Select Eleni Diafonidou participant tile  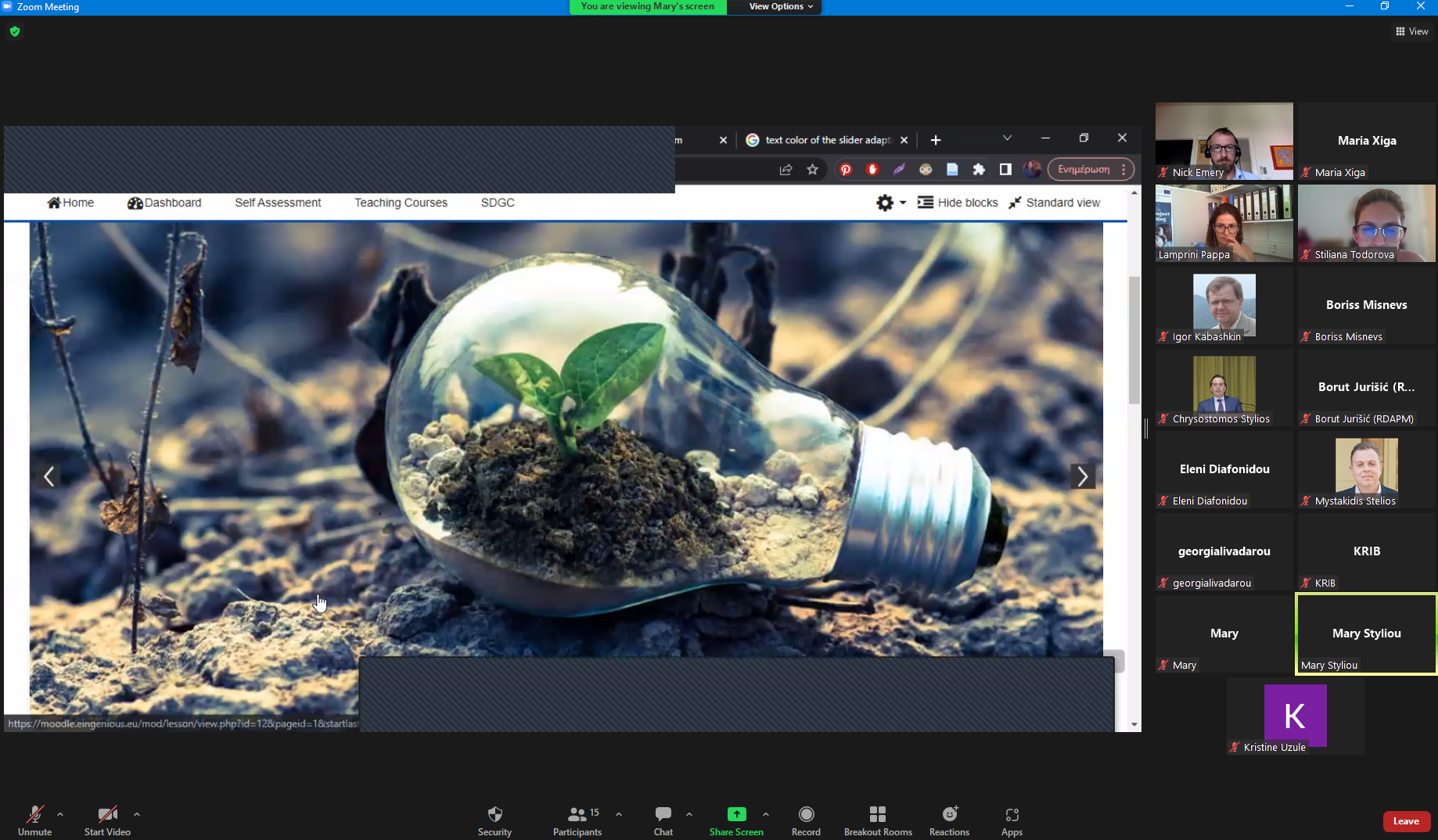click(x=1224, y=469)
